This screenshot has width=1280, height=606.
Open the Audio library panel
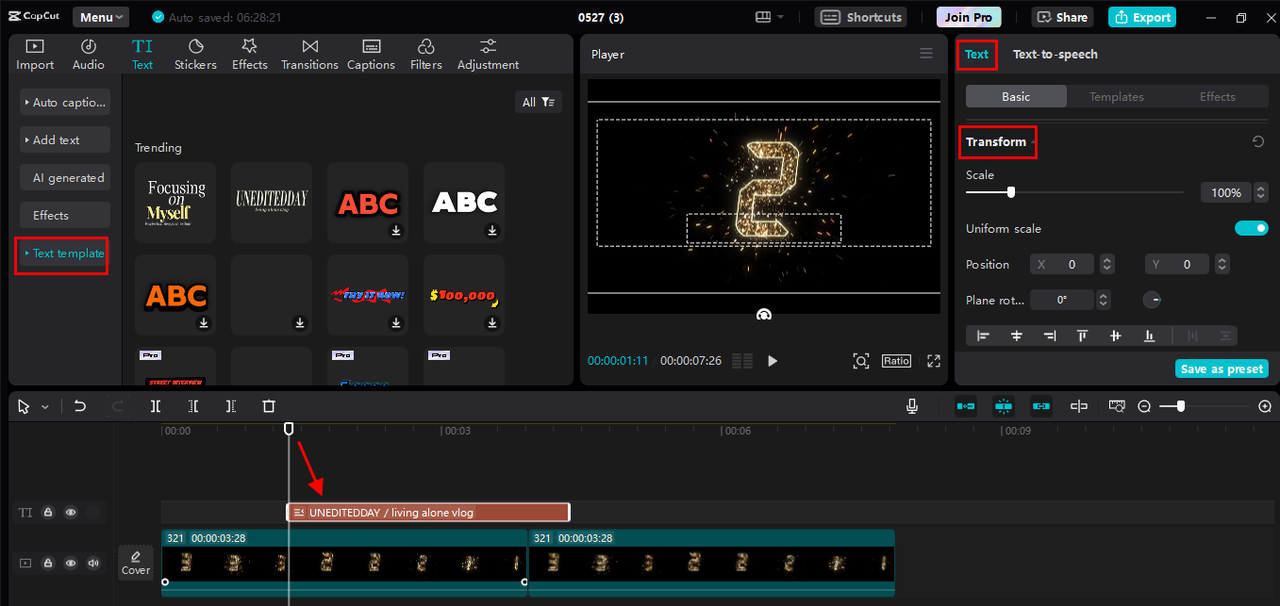tap(88, 54)
